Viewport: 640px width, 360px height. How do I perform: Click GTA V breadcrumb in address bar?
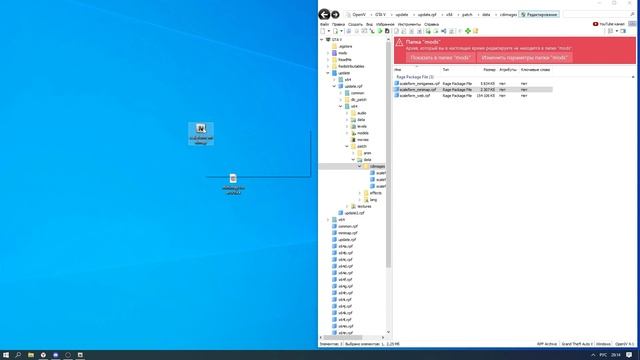tap(380, 14)
